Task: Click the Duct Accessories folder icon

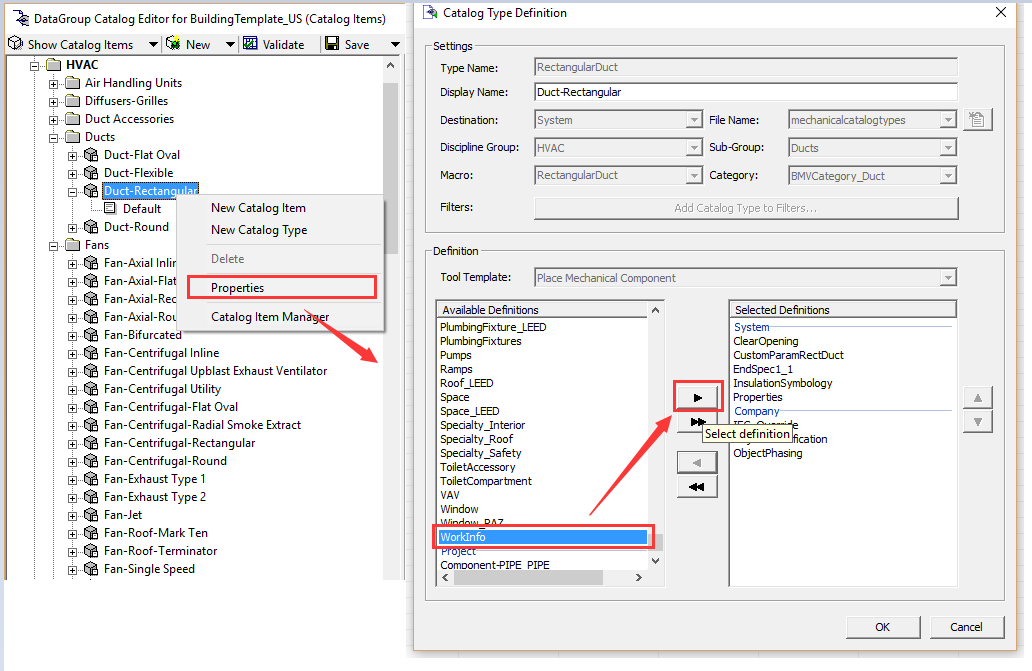Action: click(x=72, y=119)
